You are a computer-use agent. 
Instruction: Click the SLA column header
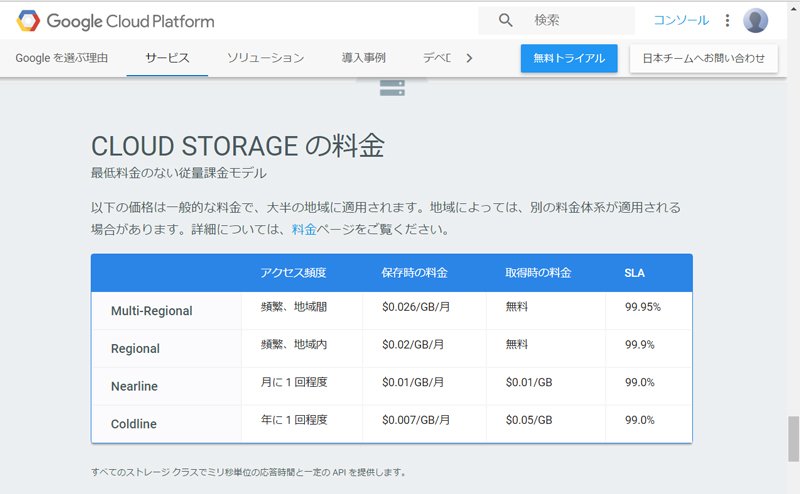pos(635,273)
